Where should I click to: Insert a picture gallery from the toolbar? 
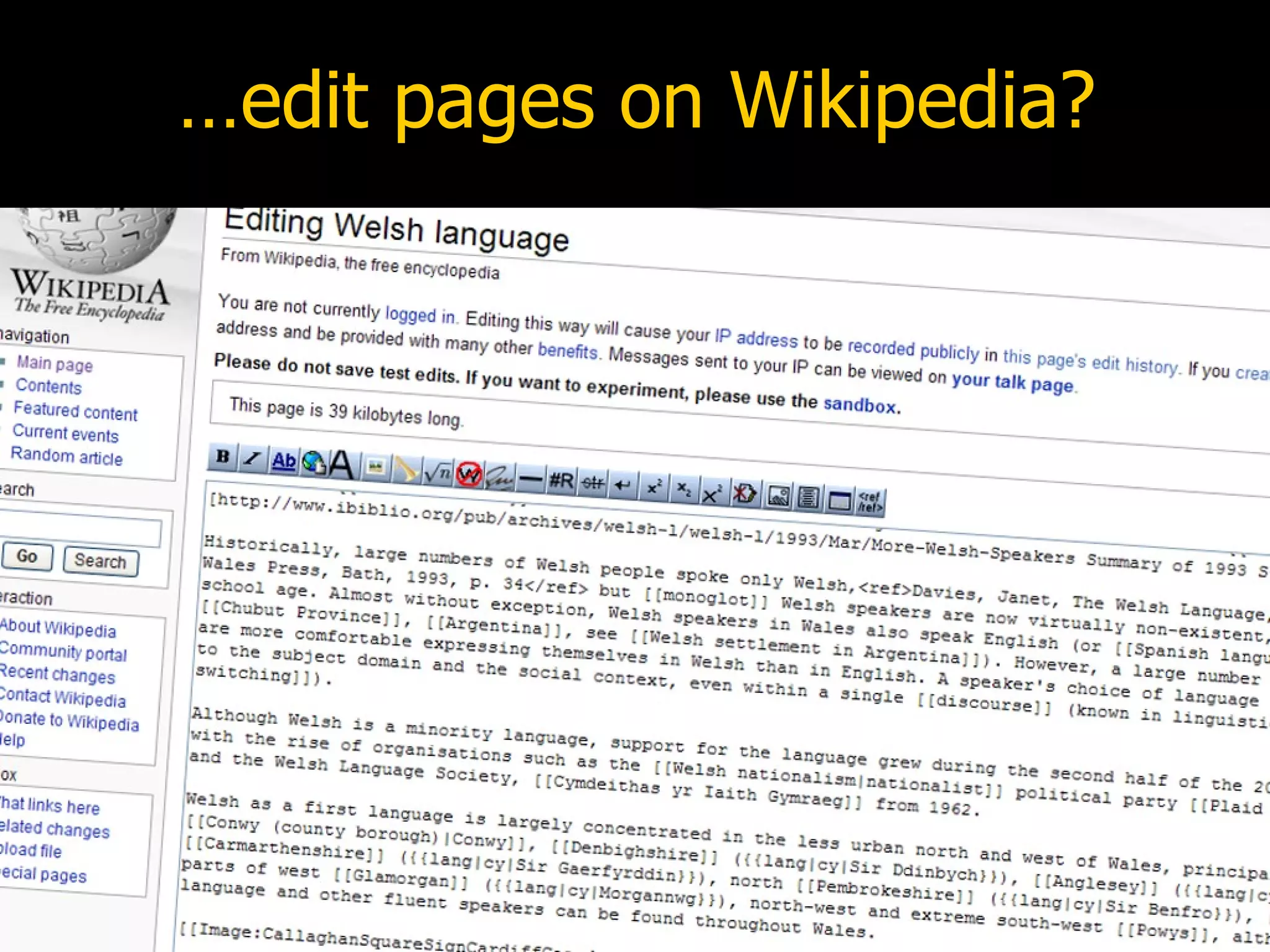click(x=778, y=496)
